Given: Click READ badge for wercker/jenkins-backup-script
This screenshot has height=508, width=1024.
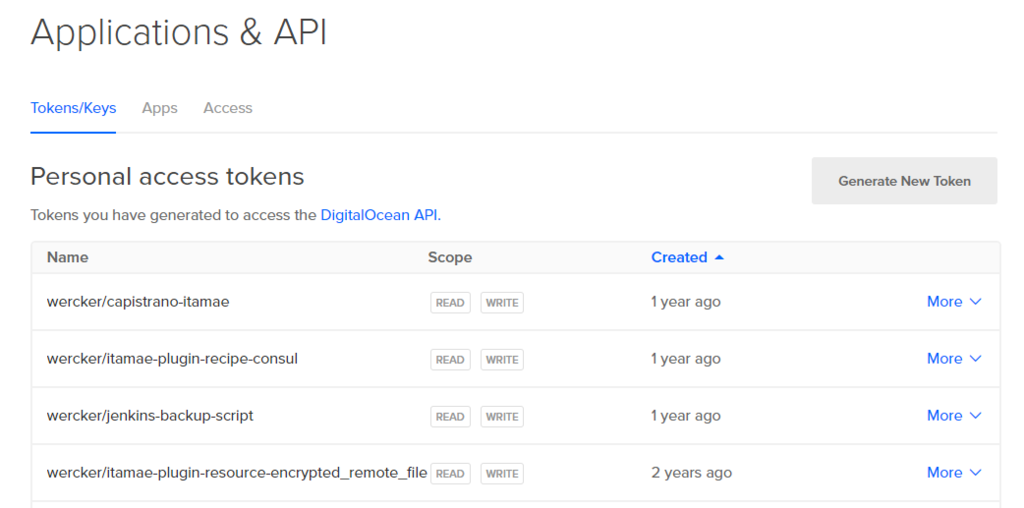Looking at the screenshot, I should [450, 416].
